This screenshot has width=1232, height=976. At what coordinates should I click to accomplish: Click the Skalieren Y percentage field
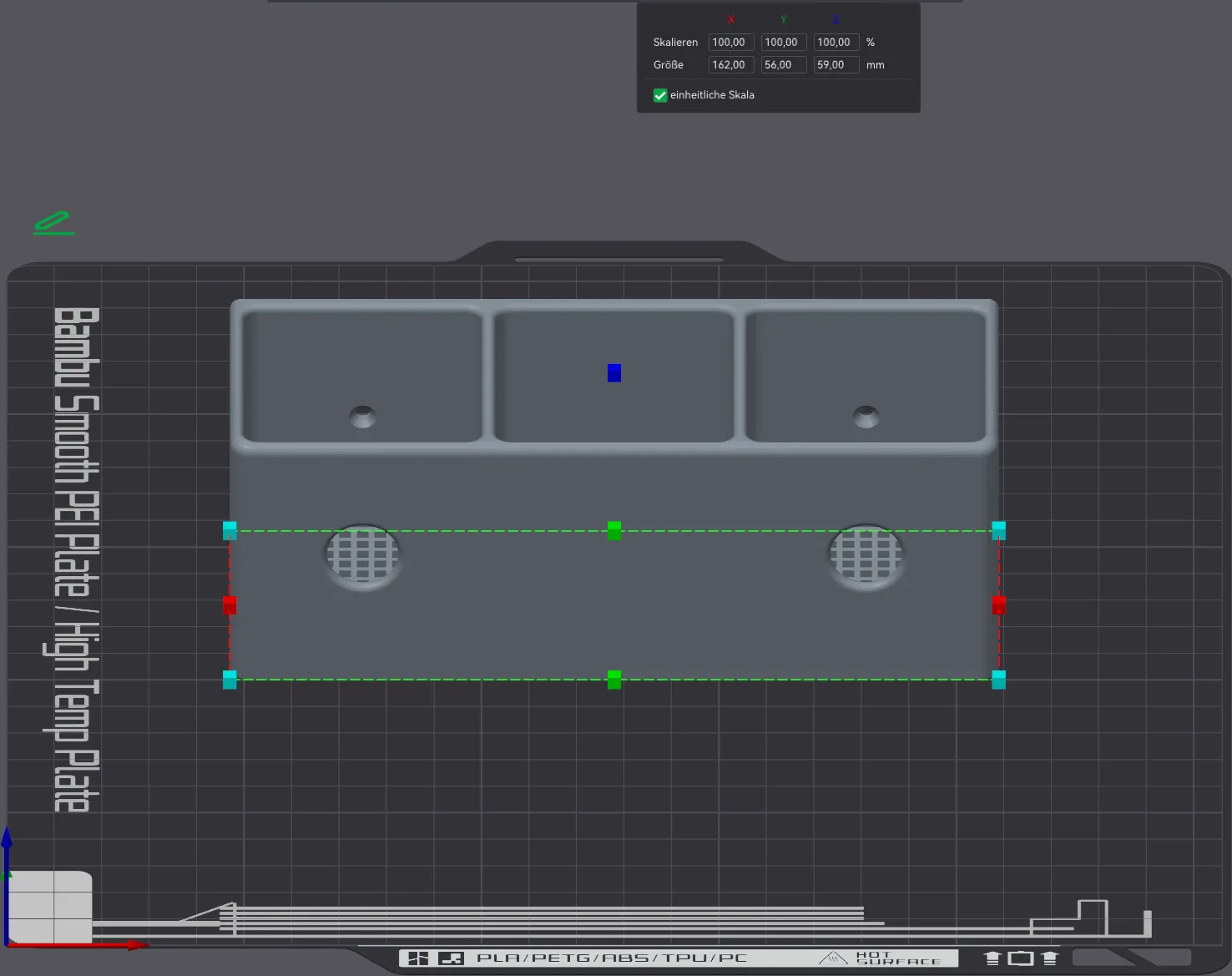coord(784,42)
